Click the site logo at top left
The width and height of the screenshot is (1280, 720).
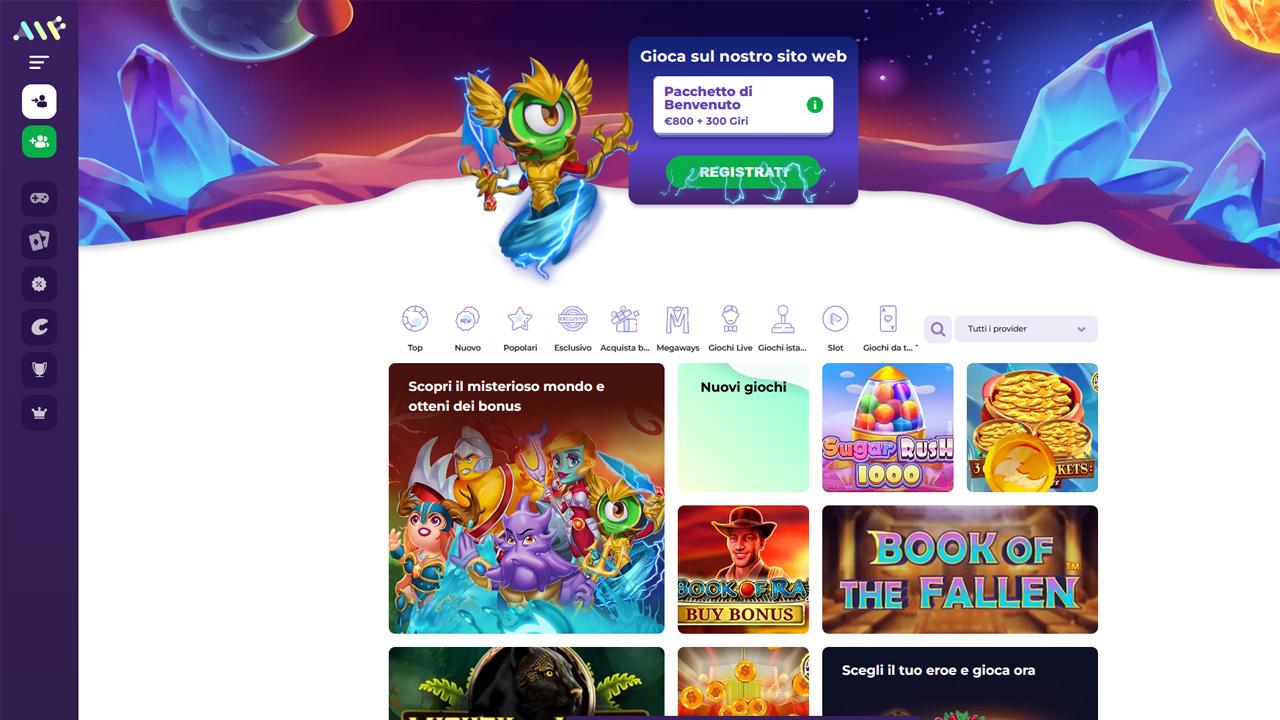pyautogui.click(x=39, y=29)
